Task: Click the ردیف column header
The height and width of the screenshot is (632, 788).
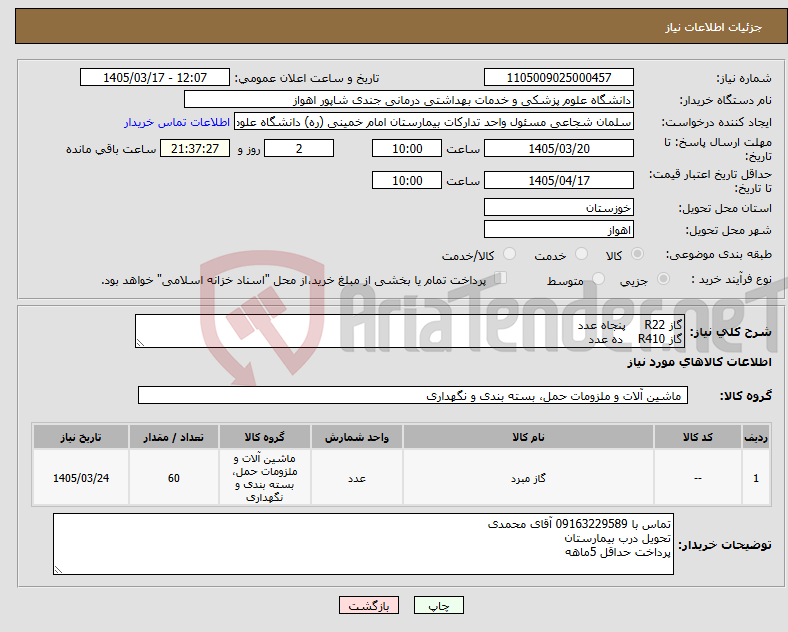Action: (756, 437)
